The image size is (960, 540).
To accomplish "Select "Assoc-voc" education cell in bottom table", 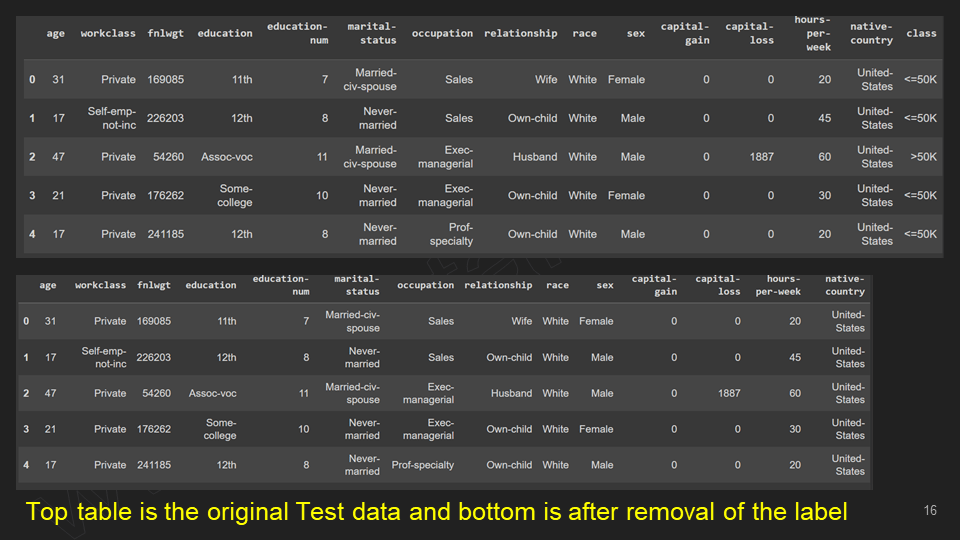I will click(212, 393).
